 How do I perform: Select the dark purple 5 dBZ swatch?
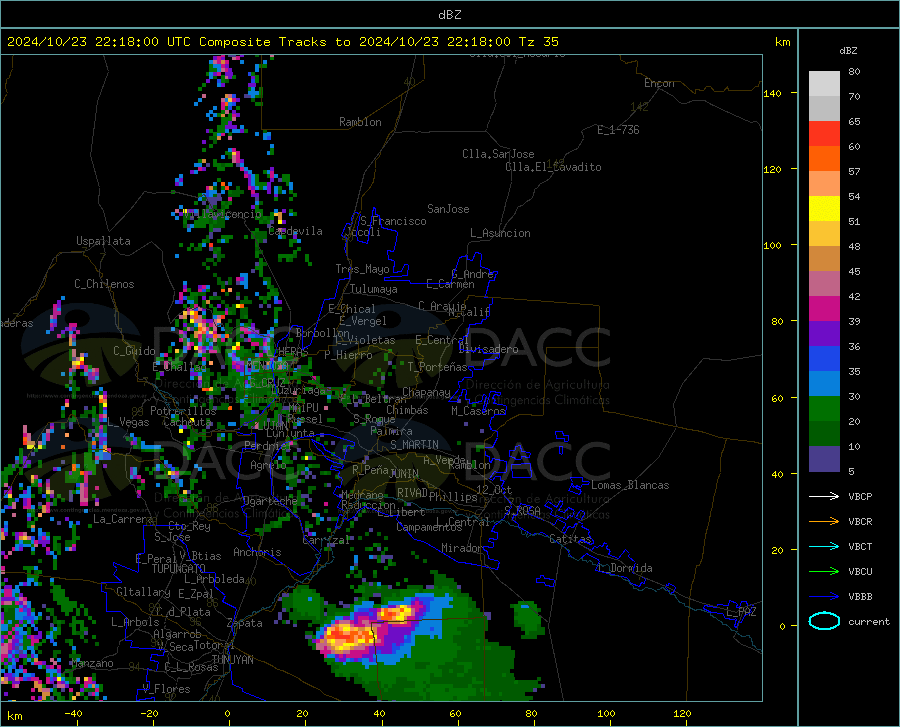pos(824,459)
